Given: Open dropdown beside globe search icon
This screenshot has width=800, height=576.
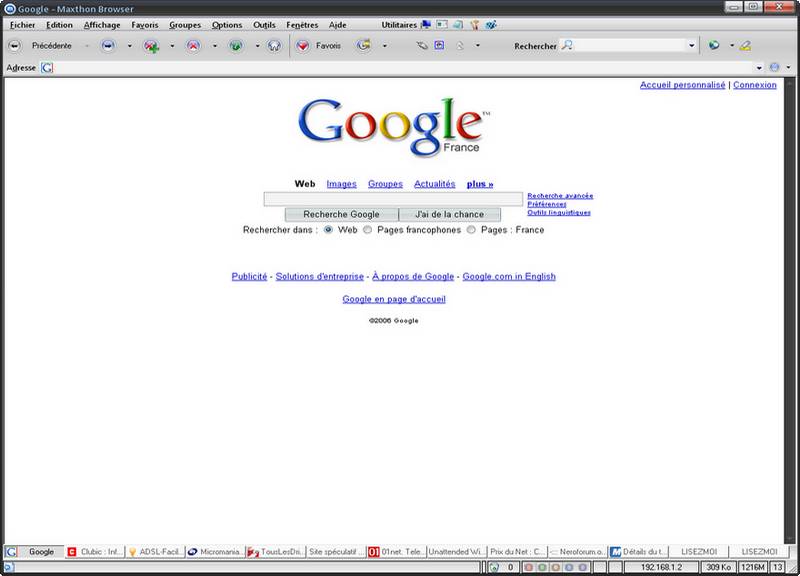Looking at the screenshot, I should (x=732, y=45).
